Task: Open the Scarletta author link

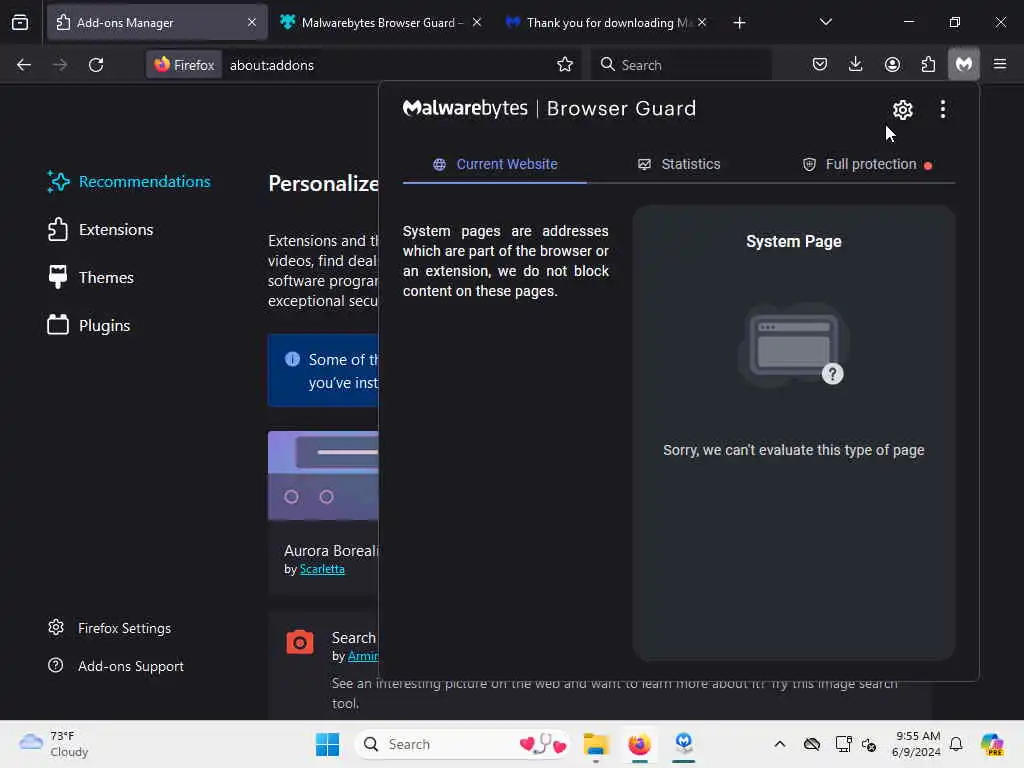Action: [322, 569]
